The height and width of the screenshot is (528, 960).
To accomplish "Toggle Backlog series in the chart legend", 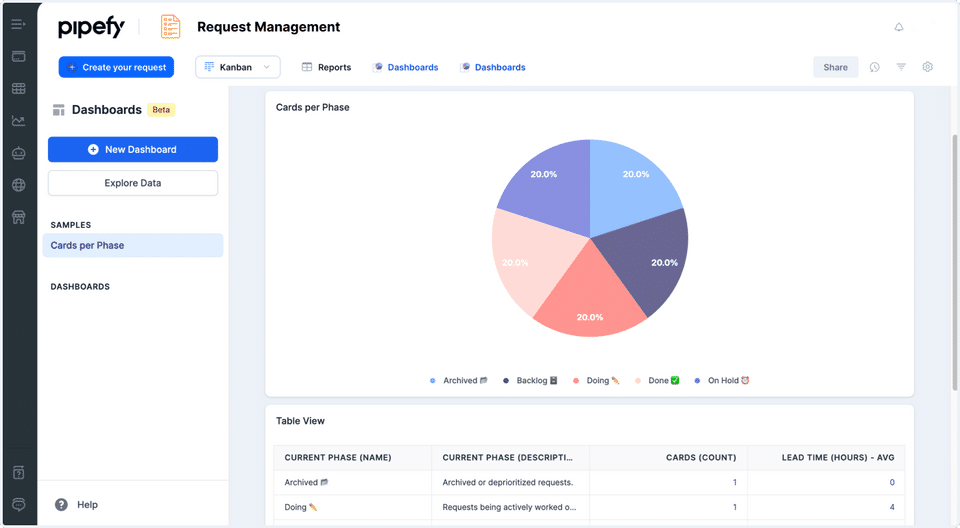I will pos(530,380).
